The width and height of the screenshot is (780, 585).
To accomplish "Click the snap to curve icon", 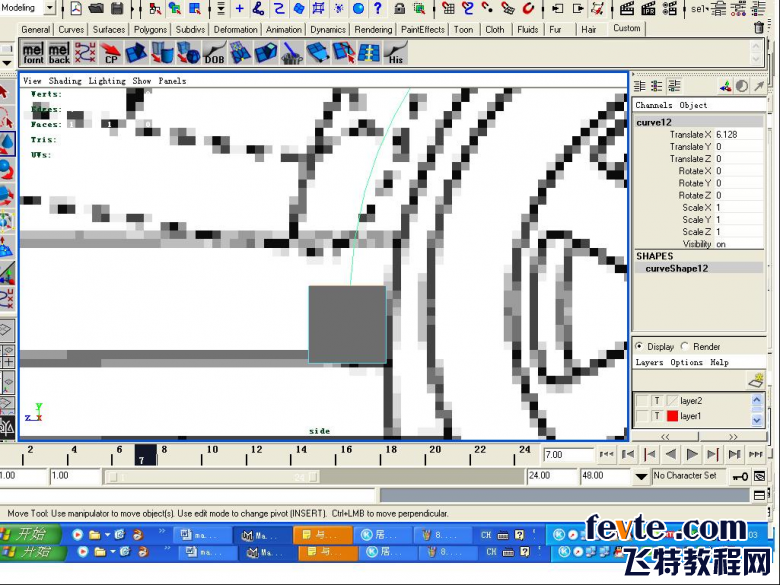I will (x=467, y=8).
